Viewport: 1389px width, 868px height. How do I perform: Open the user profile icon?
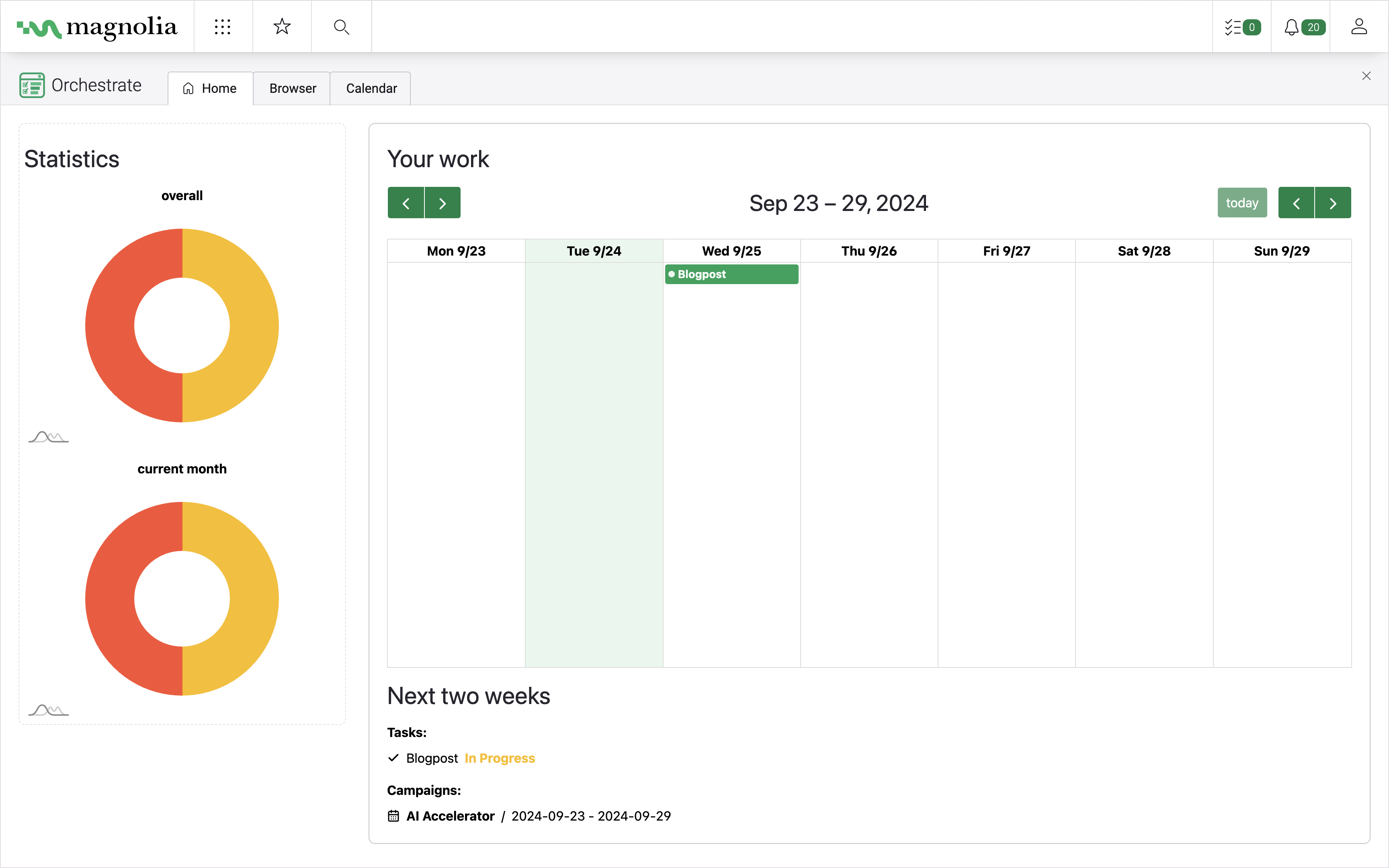click(x=1358, y=27)
